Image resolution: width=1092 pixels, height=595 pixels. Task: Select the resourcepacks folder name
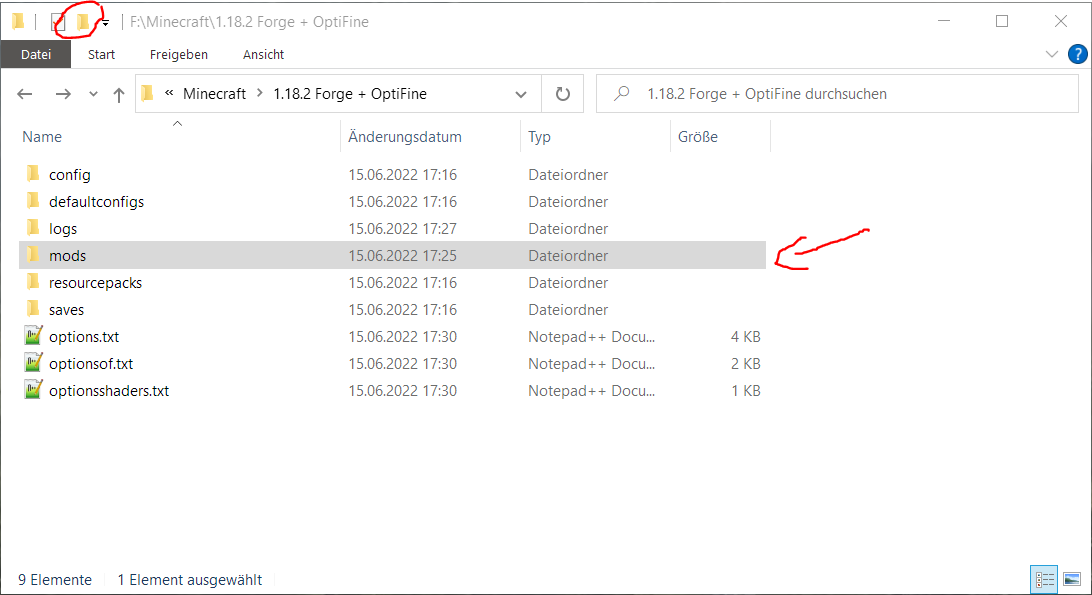(95, 283)
